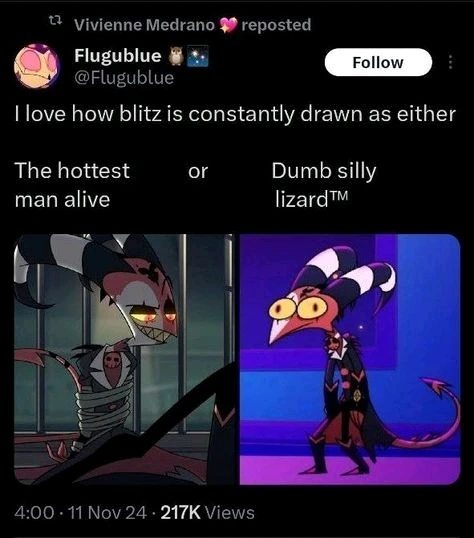The image size is (474, 538).
Task: Click the 'Dumb silly lizard' caption
Action: click(324, 185)
